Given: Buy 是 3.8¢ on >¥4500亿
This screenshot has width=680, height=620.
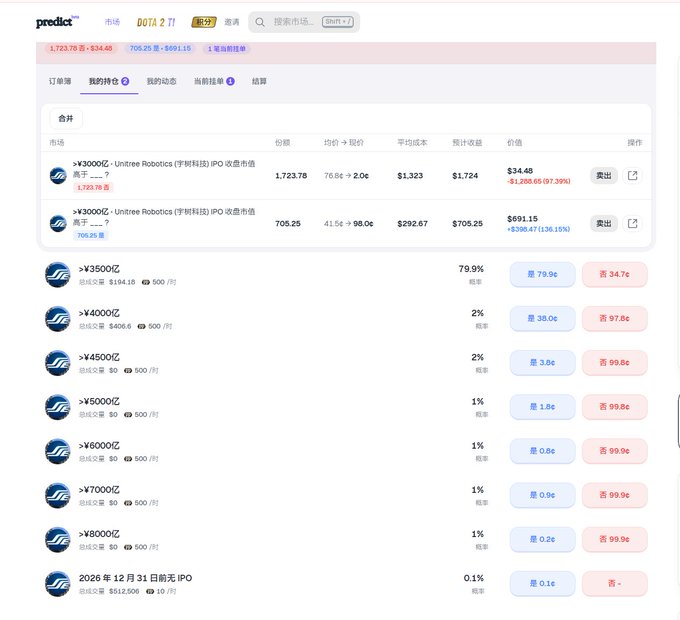Looking at the screenshot, I should tap(543, 363).
